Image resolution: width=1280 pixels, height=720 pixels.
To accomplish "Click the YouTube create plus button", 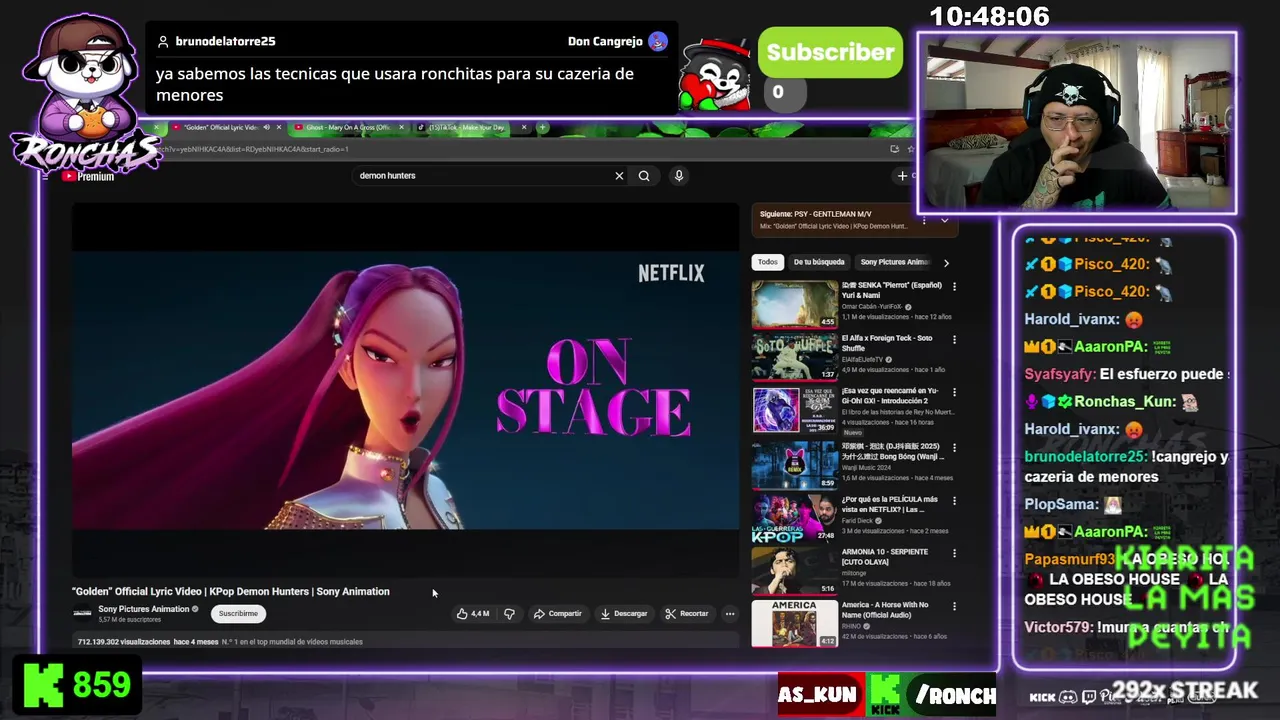I will tap(902, 176).
